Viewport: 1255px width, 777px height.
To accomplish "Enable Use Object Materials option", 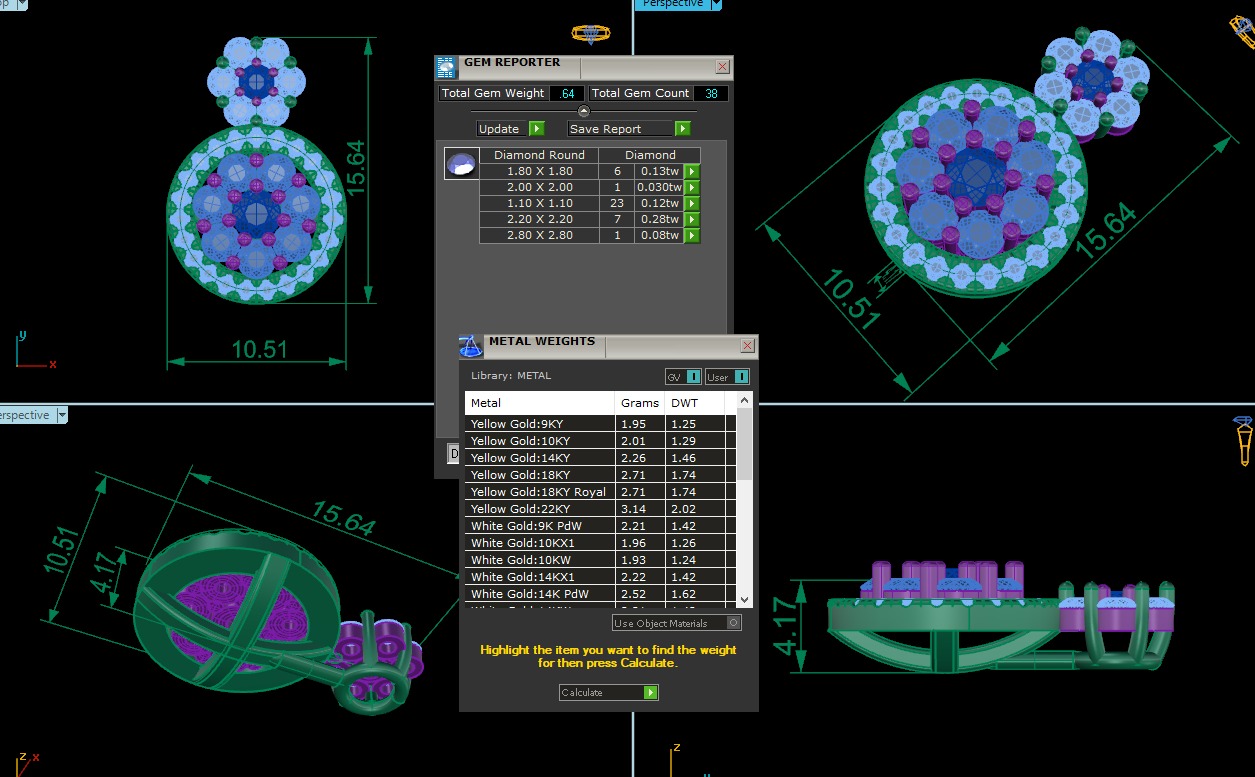I will tap(734, 623).
